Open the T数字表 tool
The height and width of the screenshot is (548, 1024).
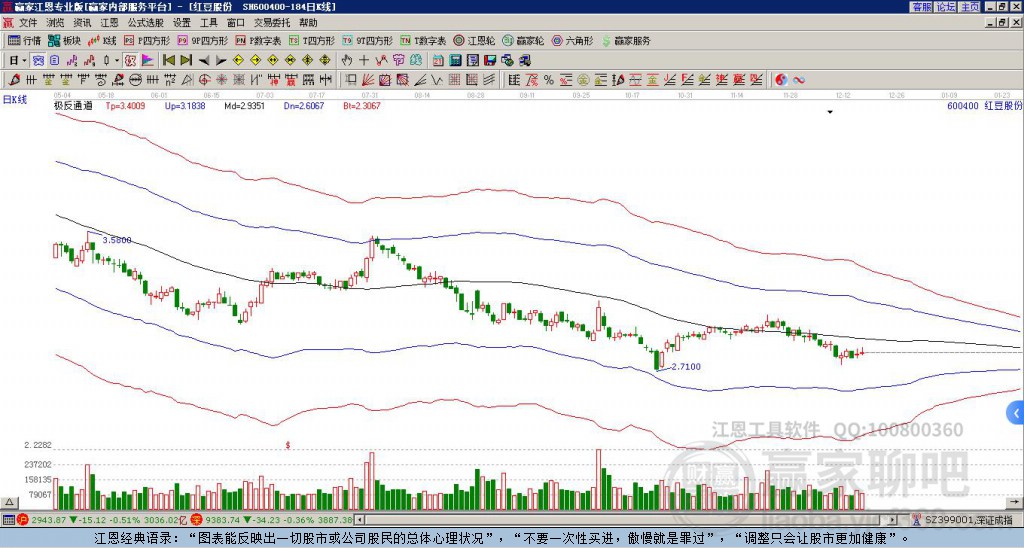coord(423,40)
